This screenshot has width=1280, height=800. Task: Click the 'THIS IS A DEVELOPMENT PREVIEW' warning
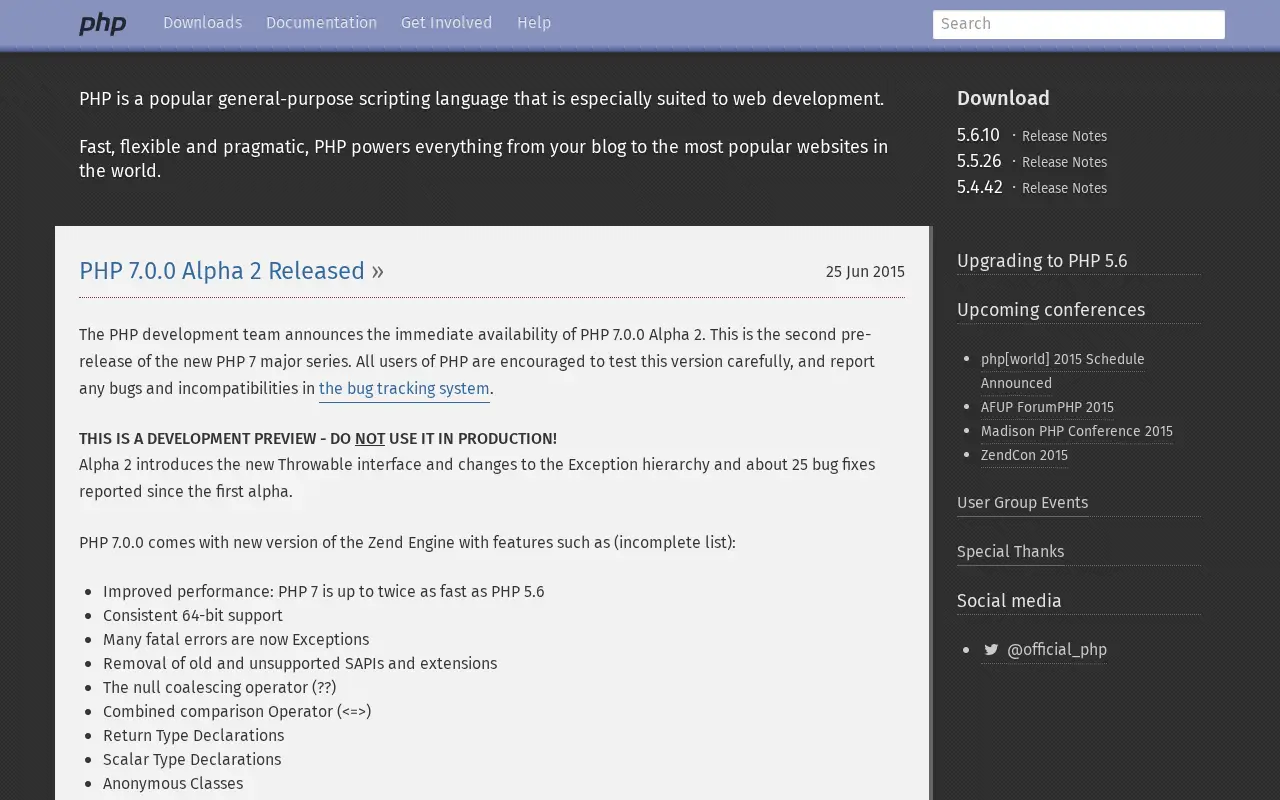(x=318, y=439)
